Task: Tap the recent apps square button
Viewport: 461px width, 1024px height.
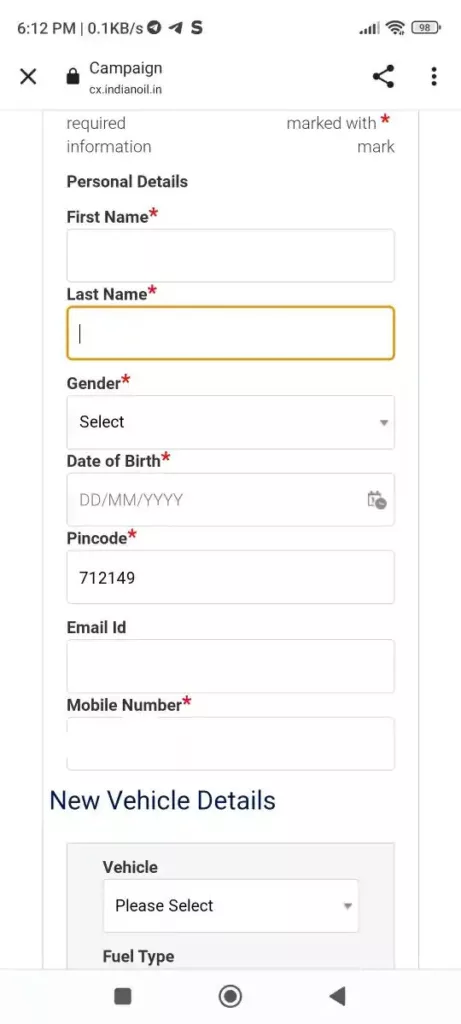Action: pyautogui.click(x=123, y=996)
